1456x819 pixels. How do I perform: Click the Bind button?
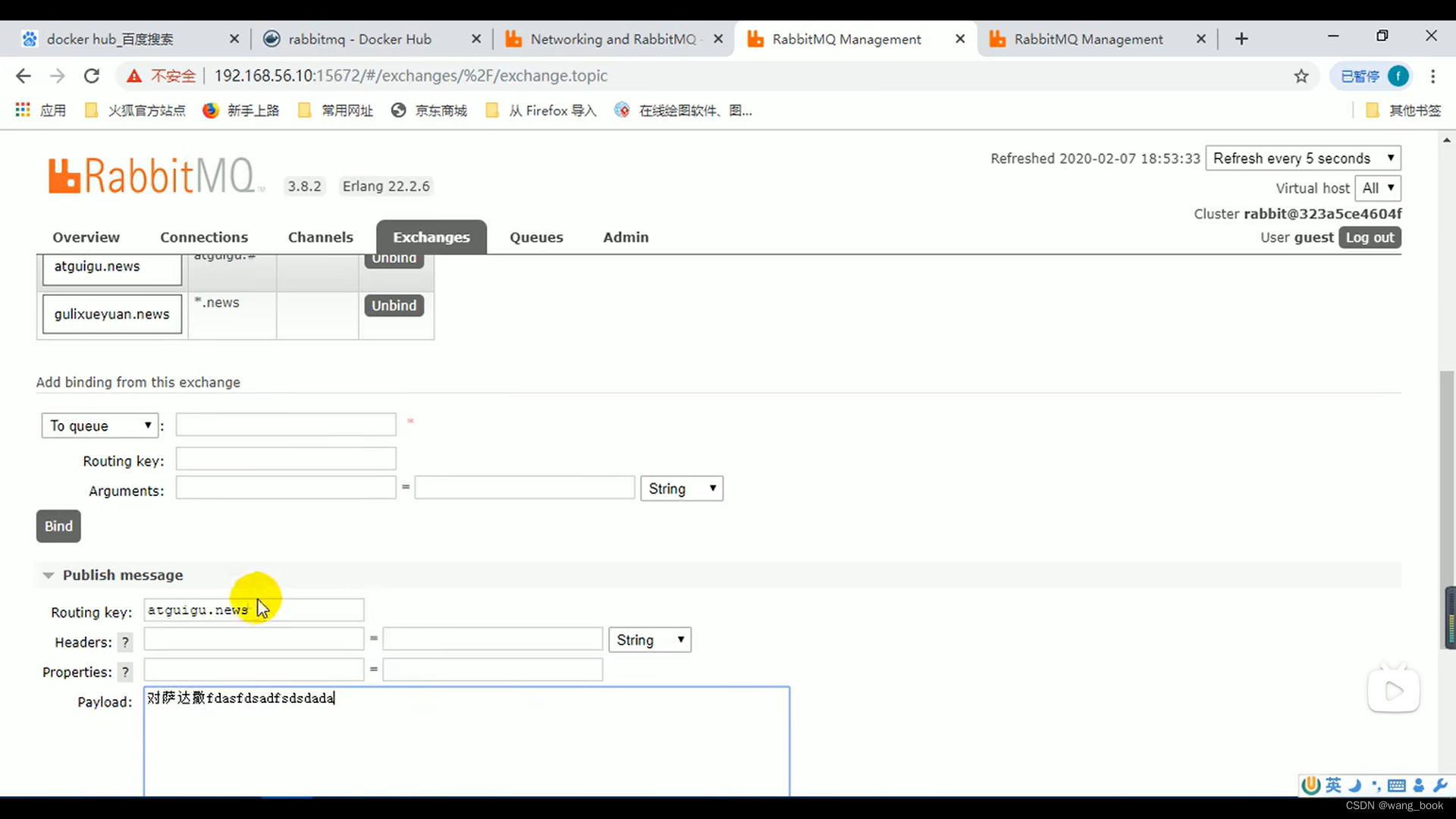pyautogui.click(x=58, y=526)
